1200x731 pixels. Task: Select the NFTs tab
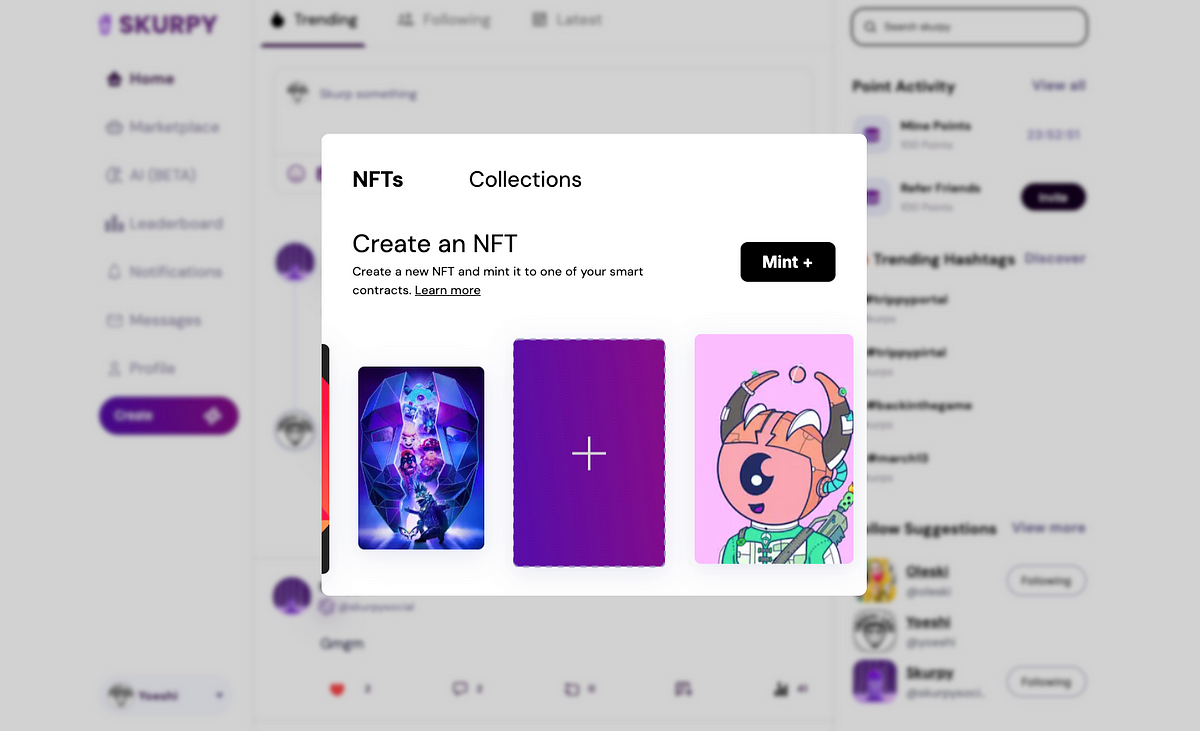378,180
